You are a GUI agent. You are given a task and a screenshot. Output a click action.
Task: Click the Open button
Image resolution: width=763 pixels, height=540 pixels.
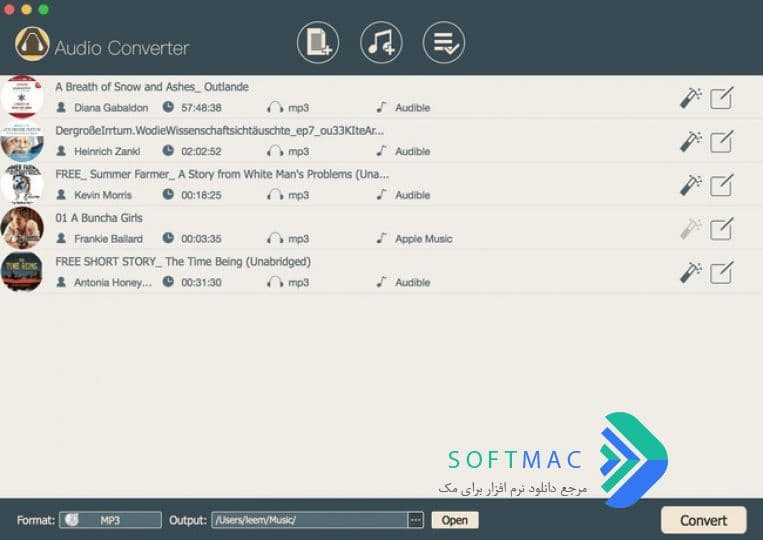point(454,520)
